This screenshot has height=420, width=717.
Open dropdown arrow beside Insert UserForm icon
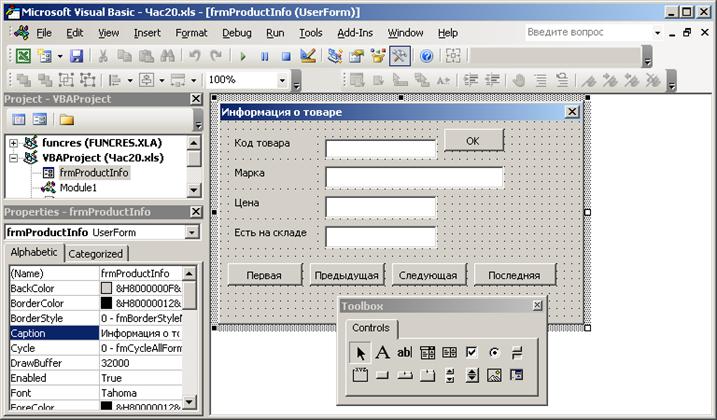tap(60, 56)
